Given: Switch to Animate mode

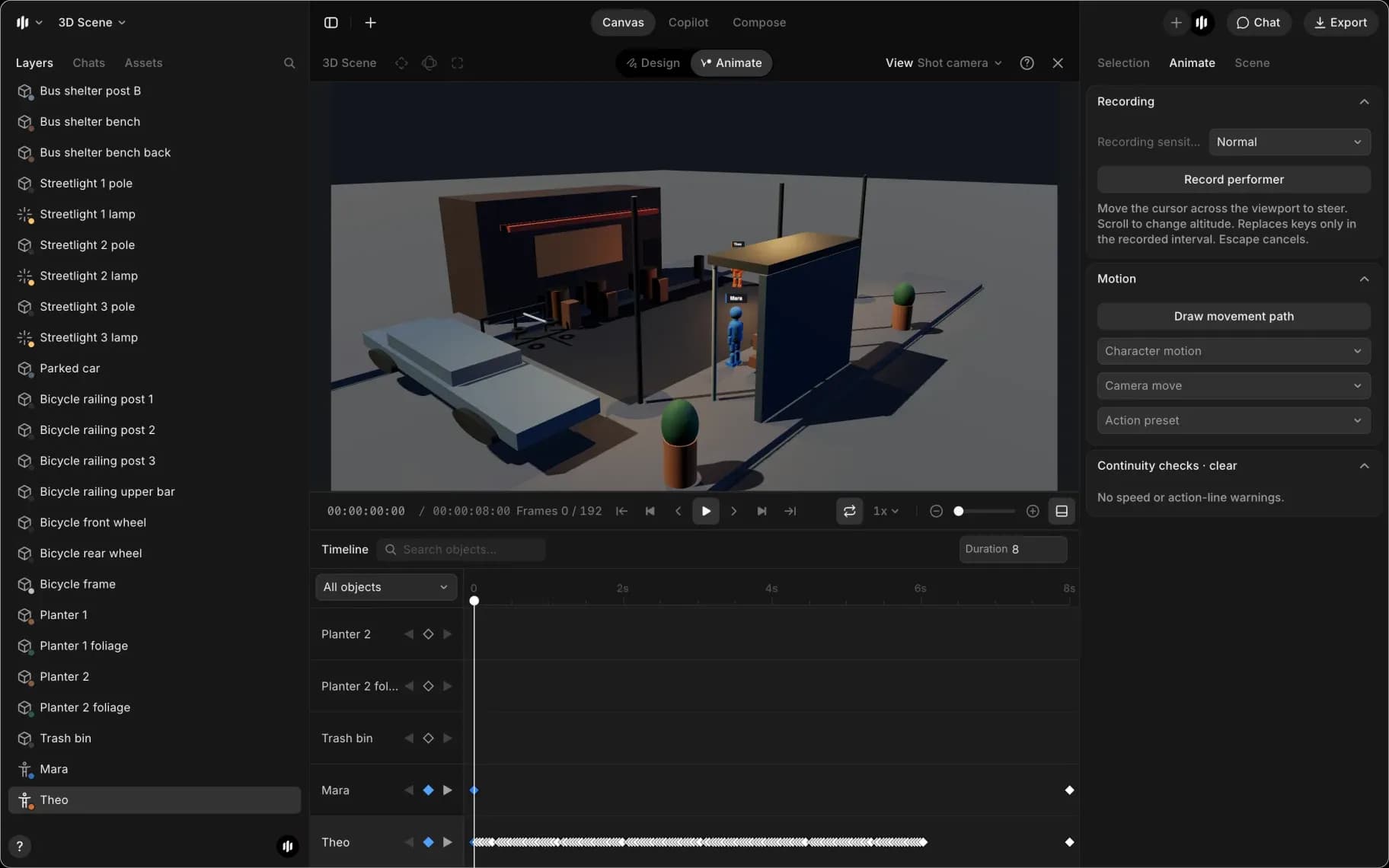Looking at the screenshot, I should 731,63.
